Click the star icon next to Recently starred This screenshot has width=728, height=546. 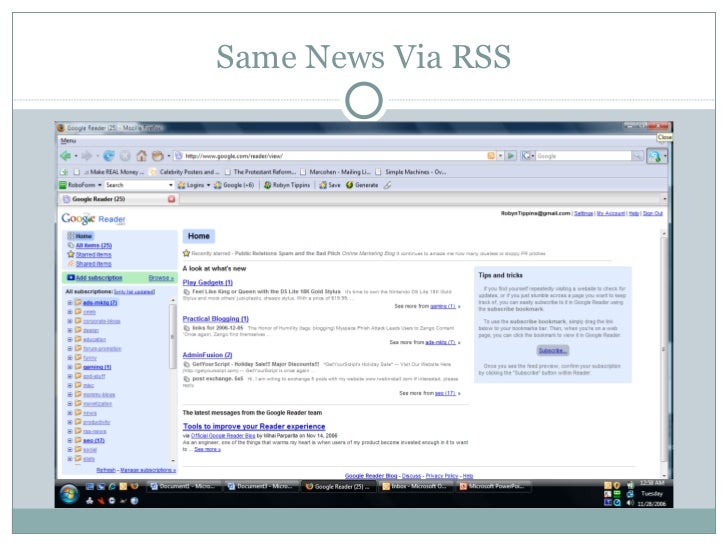[x=186, y=254]
